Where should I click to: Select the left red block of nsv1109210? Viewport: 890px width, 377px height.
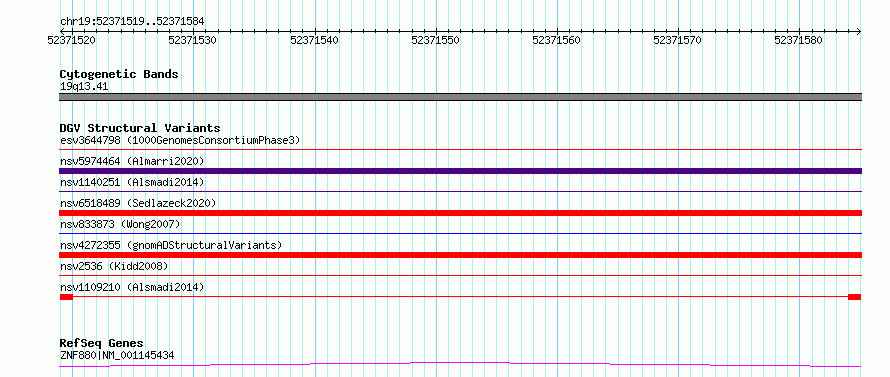[66, 297]
